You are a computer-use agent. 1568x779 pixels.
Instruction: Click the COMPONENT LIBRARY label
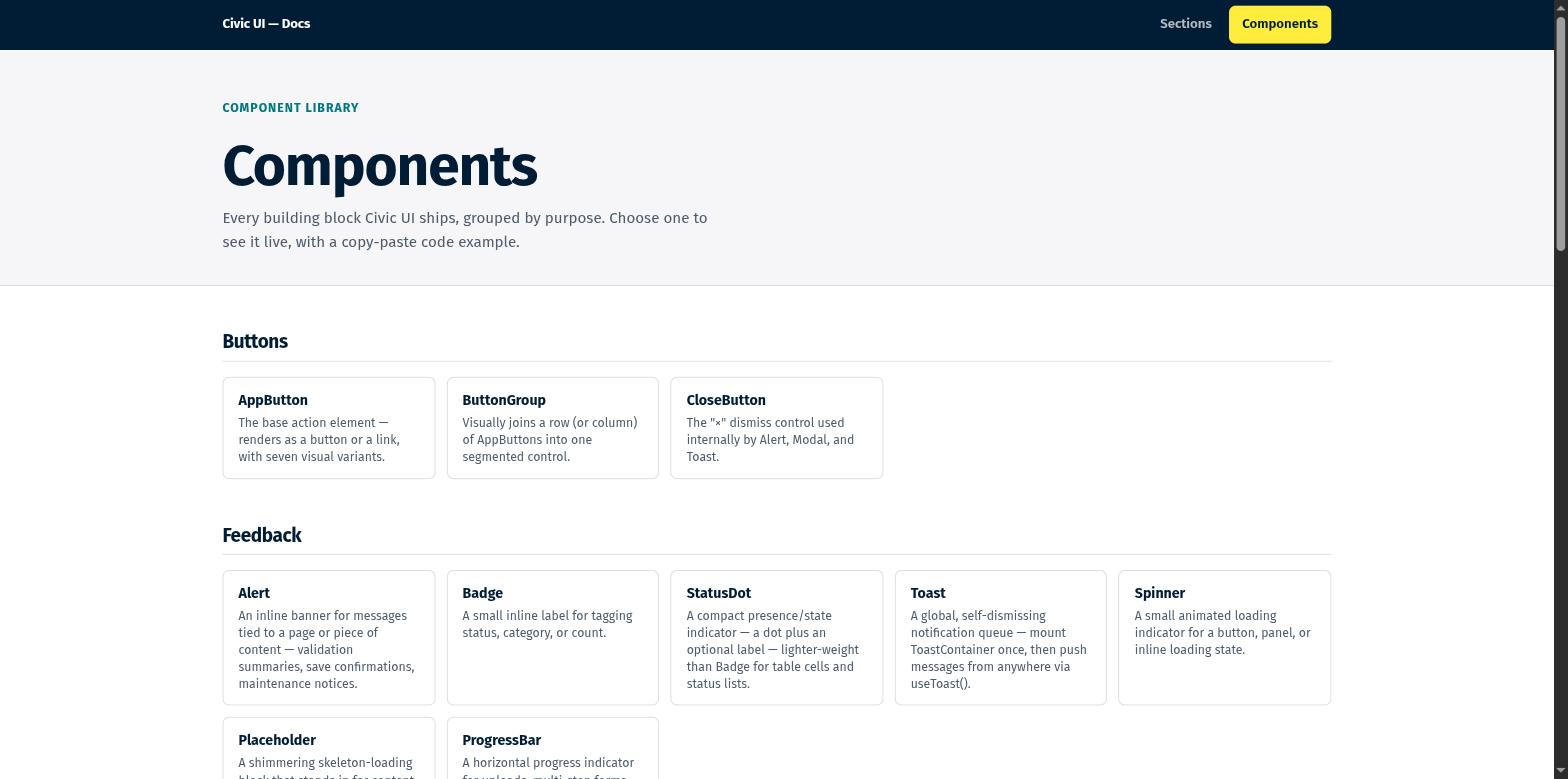click(x=290, y=108)
